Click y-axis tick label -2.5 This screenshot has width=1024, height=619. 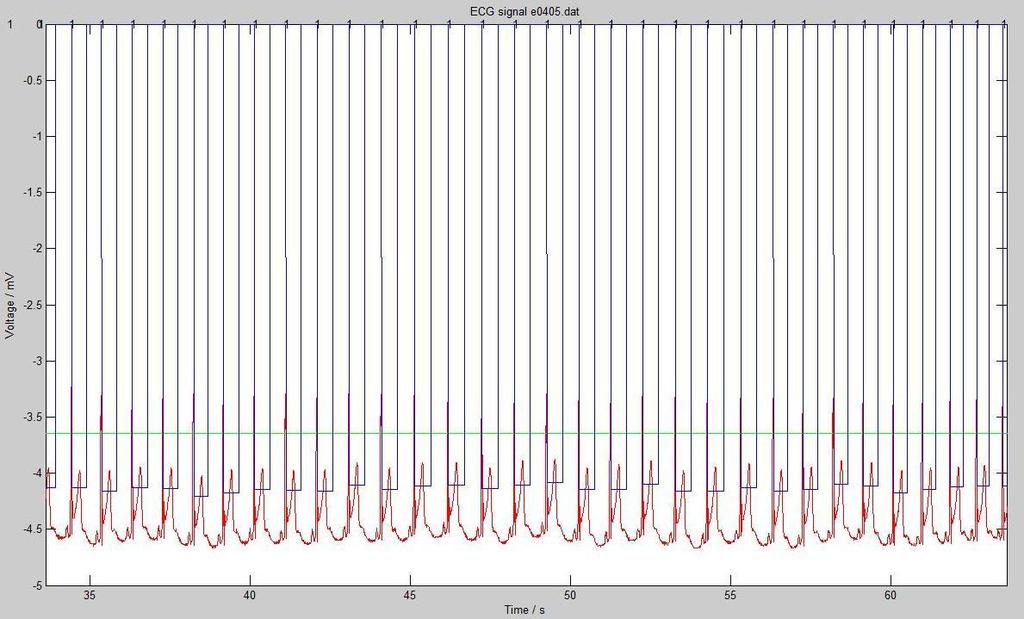pyautogui.click(x=33, y=305)
